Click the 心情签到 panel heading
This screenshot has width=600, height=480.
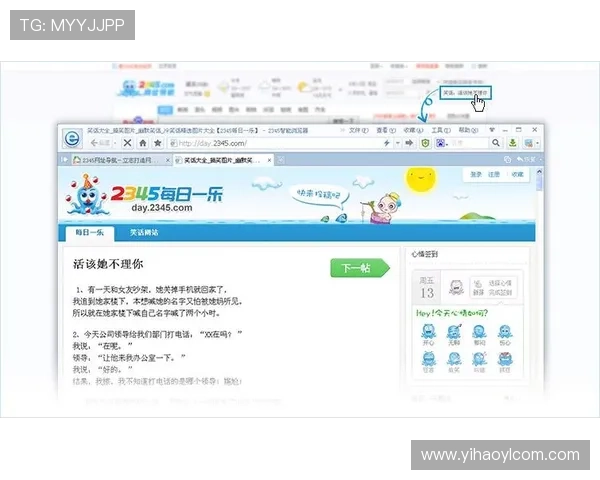pyautogui.click(x=424, y=254)
